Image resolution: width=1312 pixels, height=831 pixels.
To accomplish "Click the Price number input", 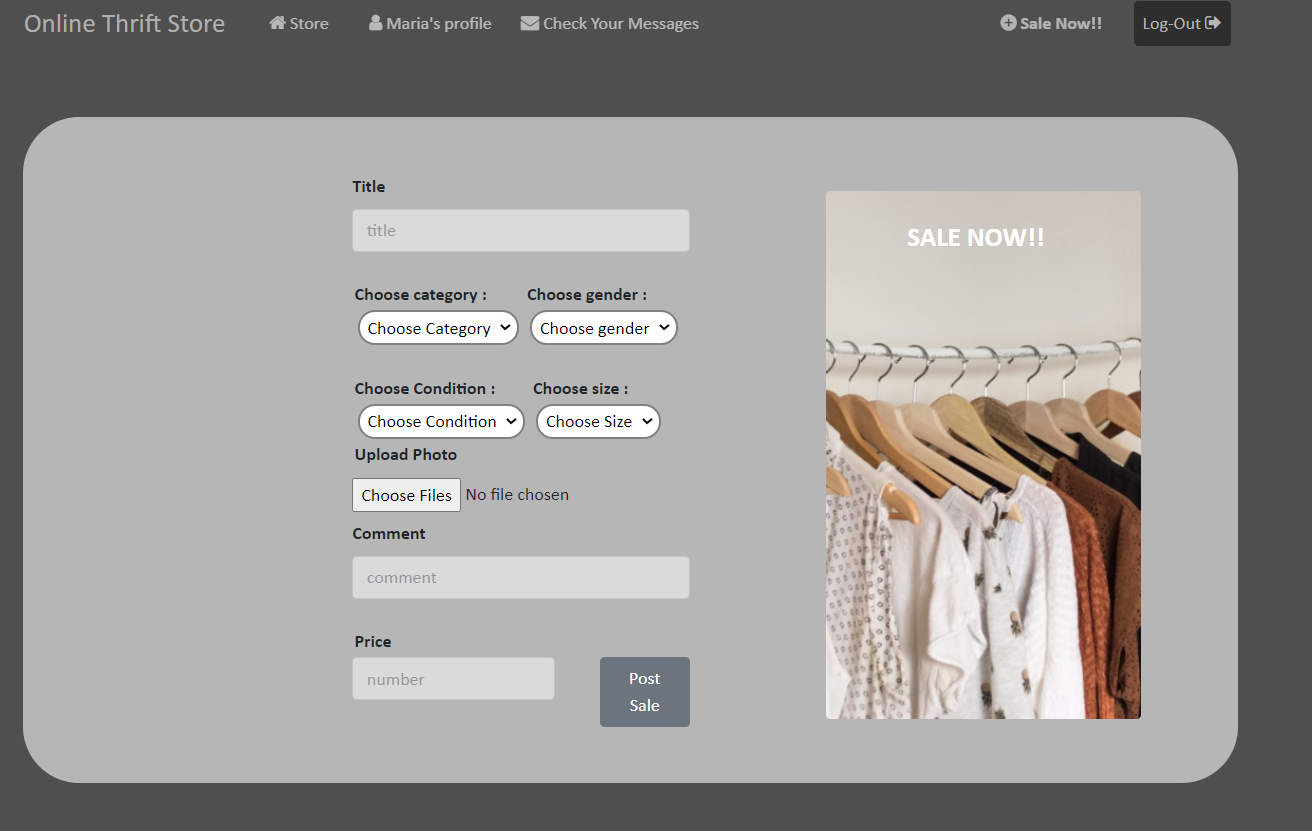I will point(453,678).
